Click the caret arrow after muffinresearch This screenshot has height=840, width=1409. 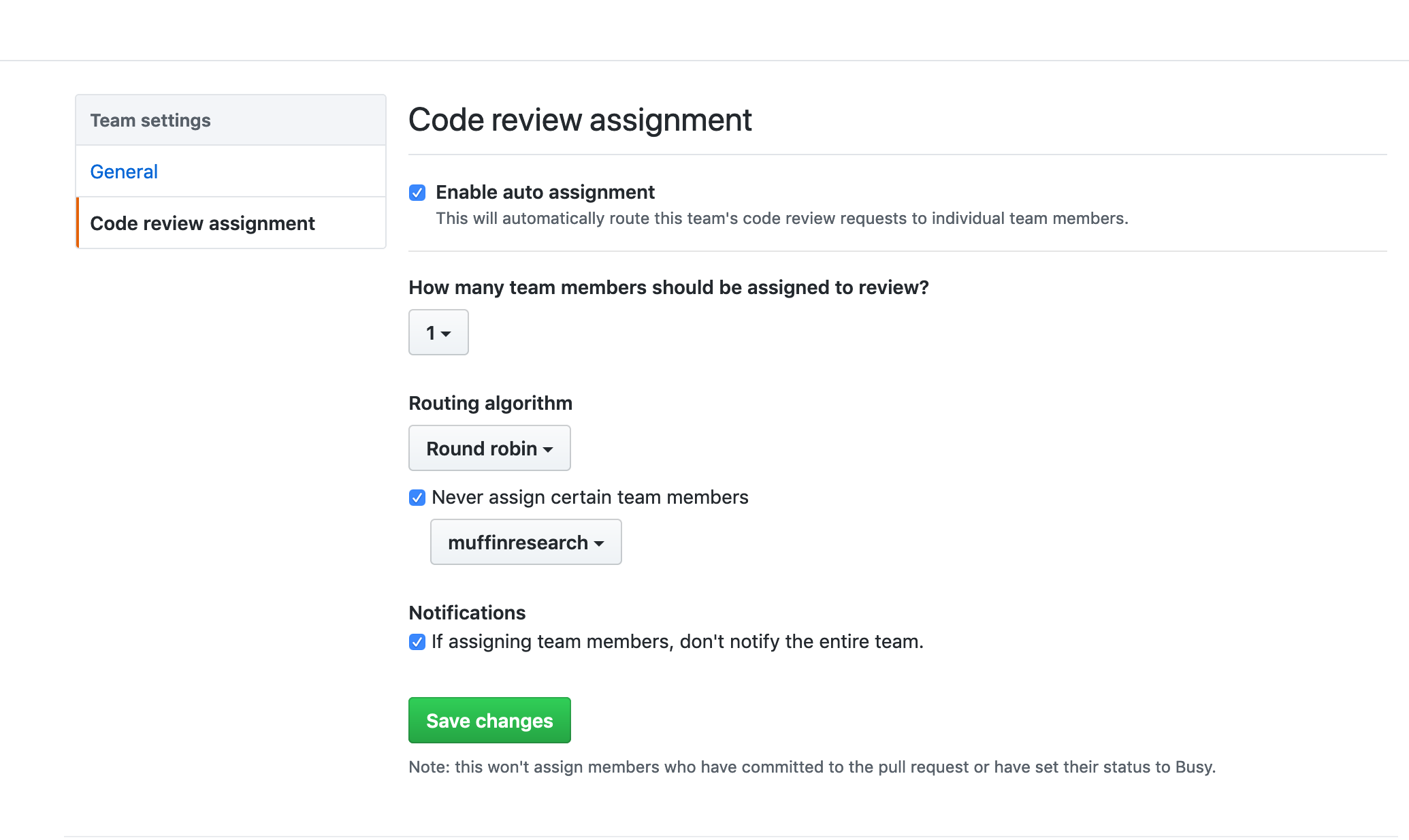(599, 543)
